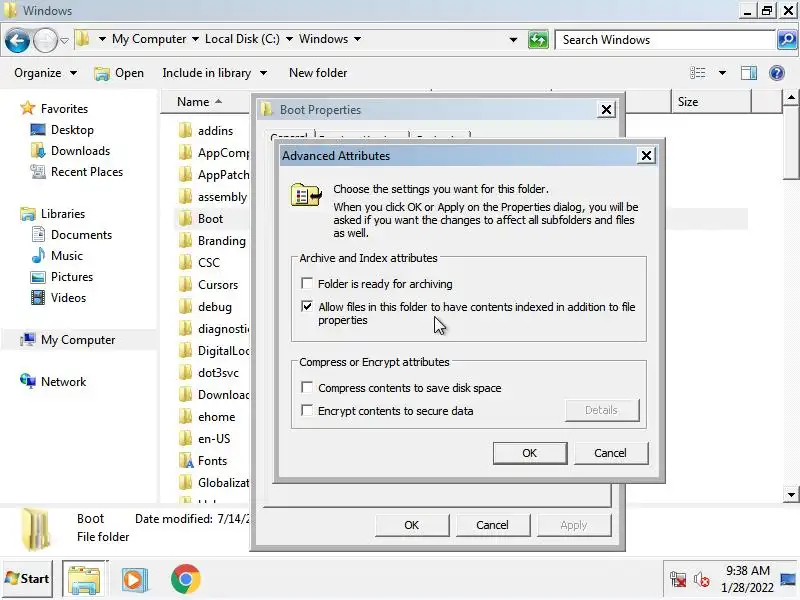The image size is (800, 600).
Task: Select the Fonts folder icon
Action: click(185, 461)
